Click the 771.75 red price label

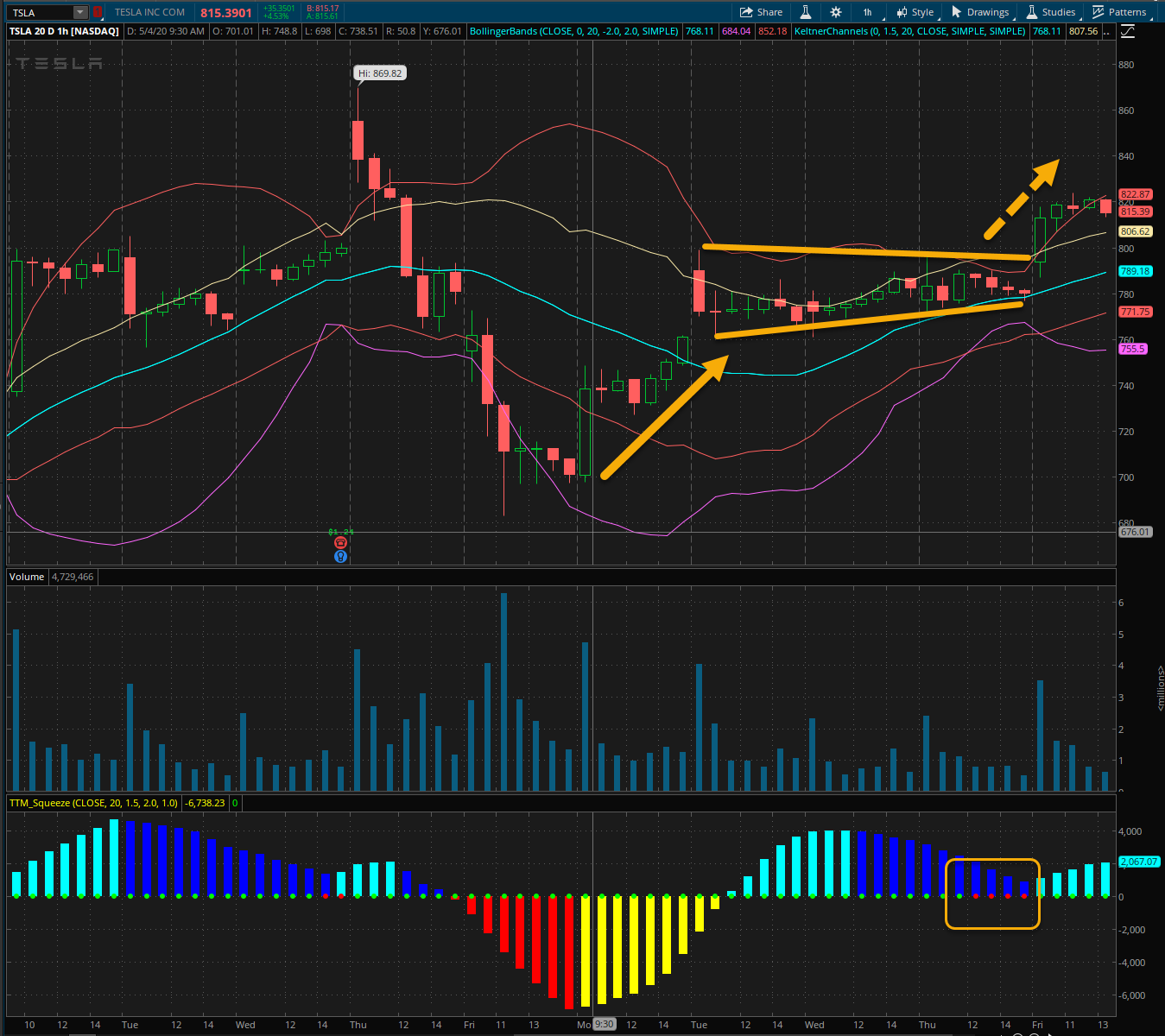[1135, 312]
